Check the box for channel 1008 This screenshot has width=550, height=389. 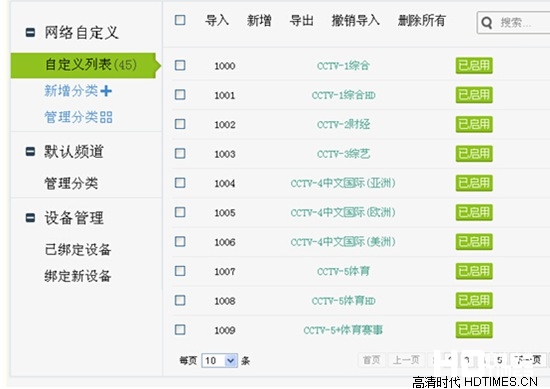180,300
